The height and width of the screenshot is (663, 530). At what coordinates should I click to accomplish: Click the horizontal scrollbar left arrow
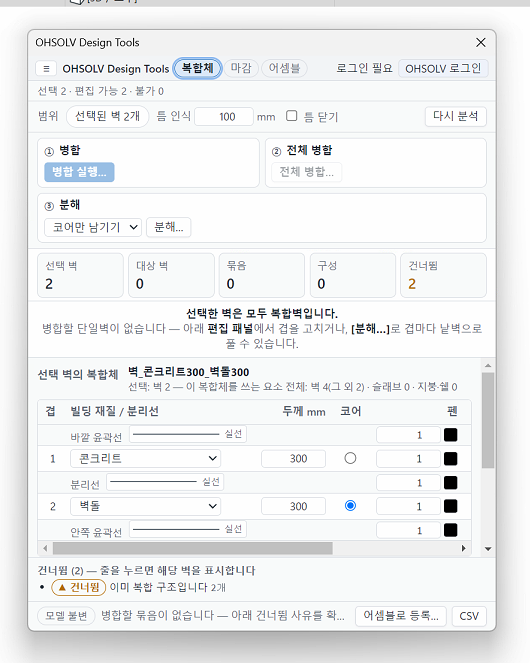(45, 548)
